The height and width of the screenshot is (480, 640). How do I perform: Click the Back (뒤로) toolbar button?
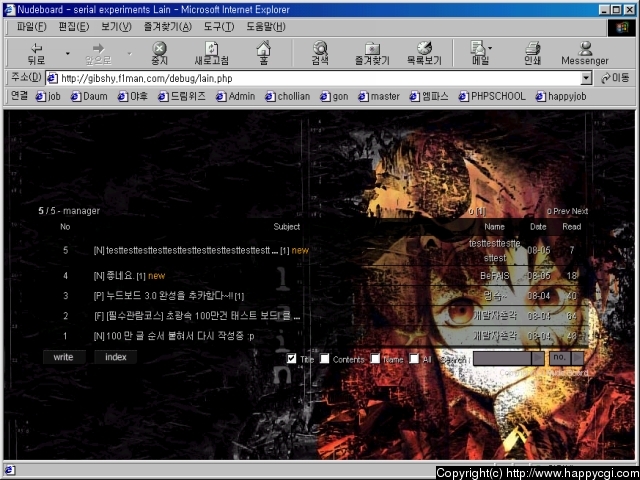pyautogui.click(x=36, y=54)
